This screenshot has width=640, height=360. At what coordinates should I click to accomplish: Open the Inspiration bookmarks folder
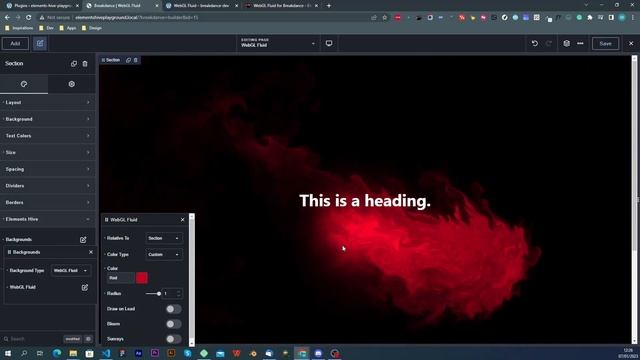[19, 28]
